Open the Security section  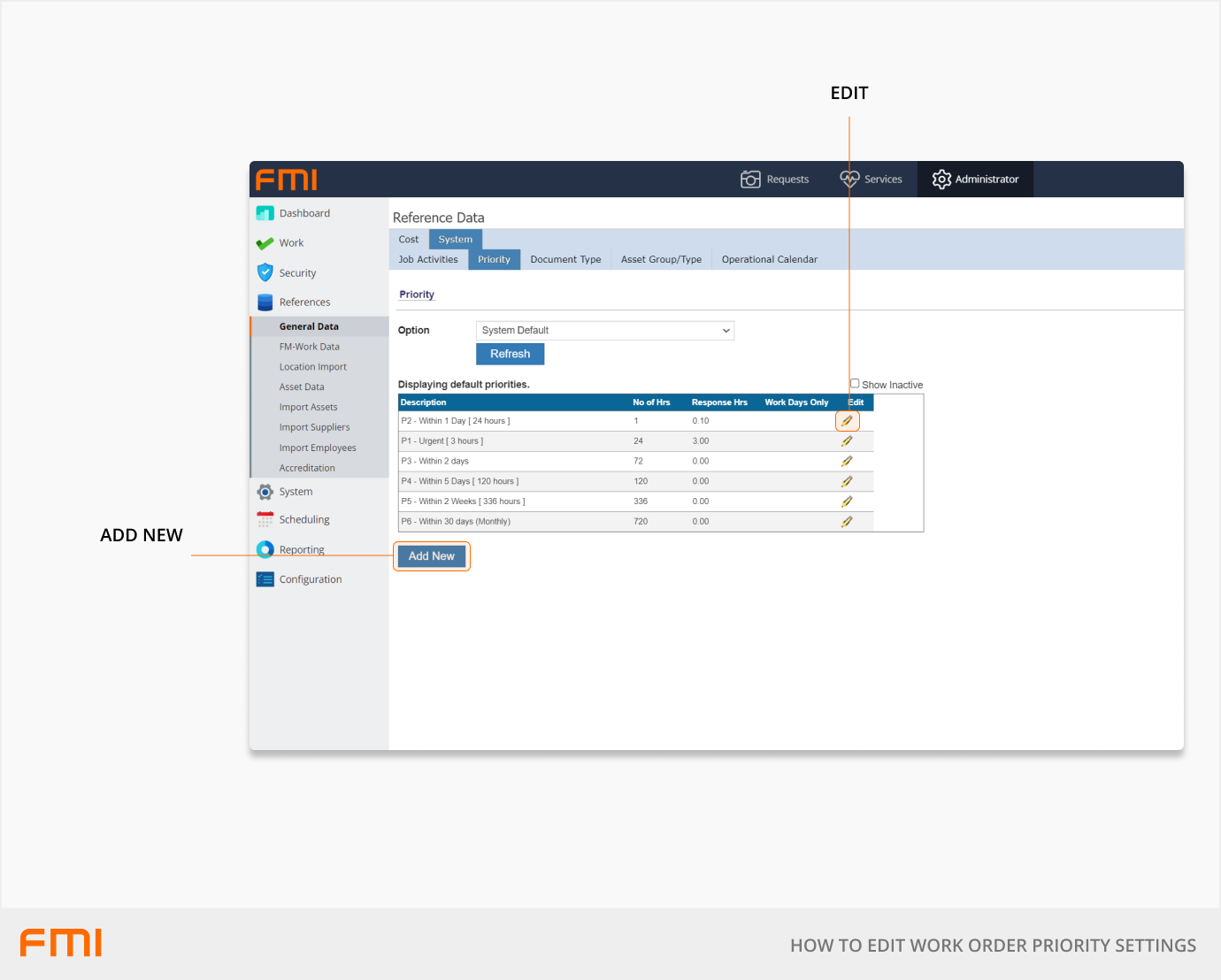[297, 272]
